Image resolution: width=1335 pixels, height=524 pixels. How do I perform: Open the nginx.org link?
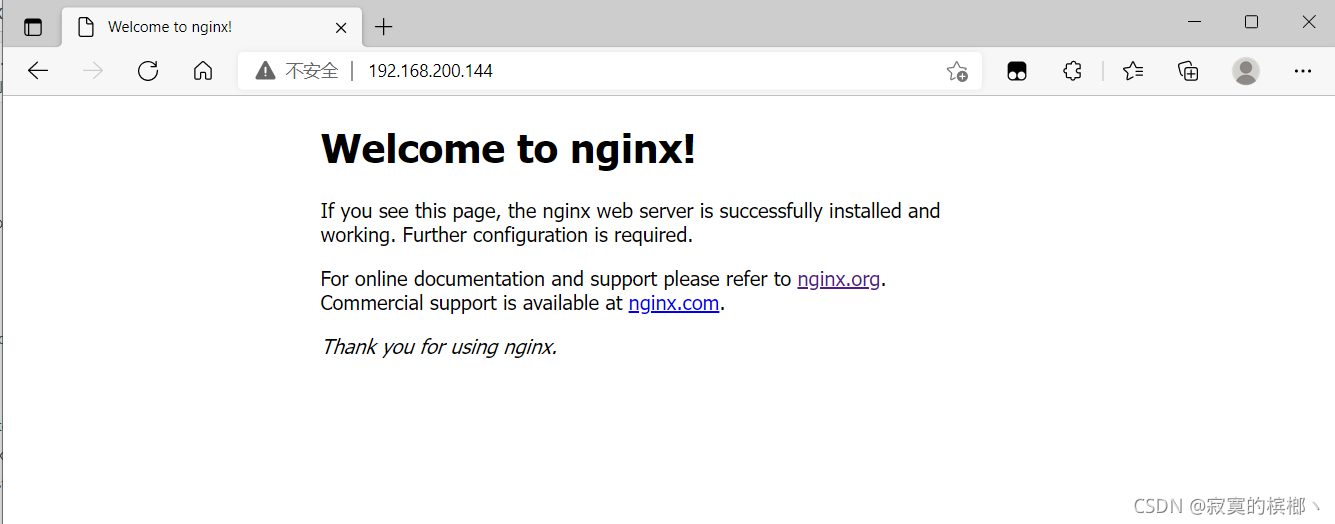point(839,279)
